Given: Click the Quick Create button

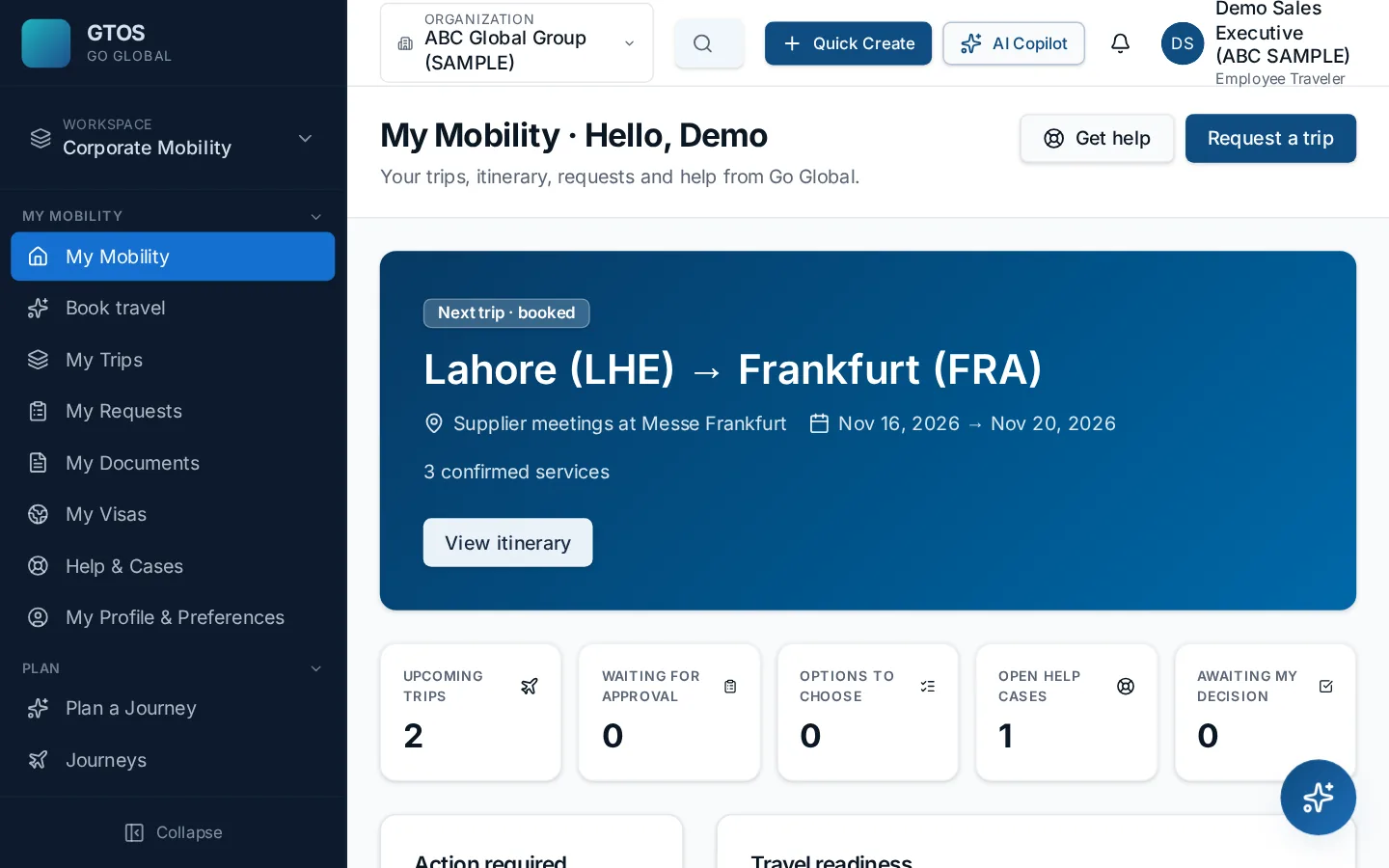Looking at the screenshot, I should tap(848, 43).
